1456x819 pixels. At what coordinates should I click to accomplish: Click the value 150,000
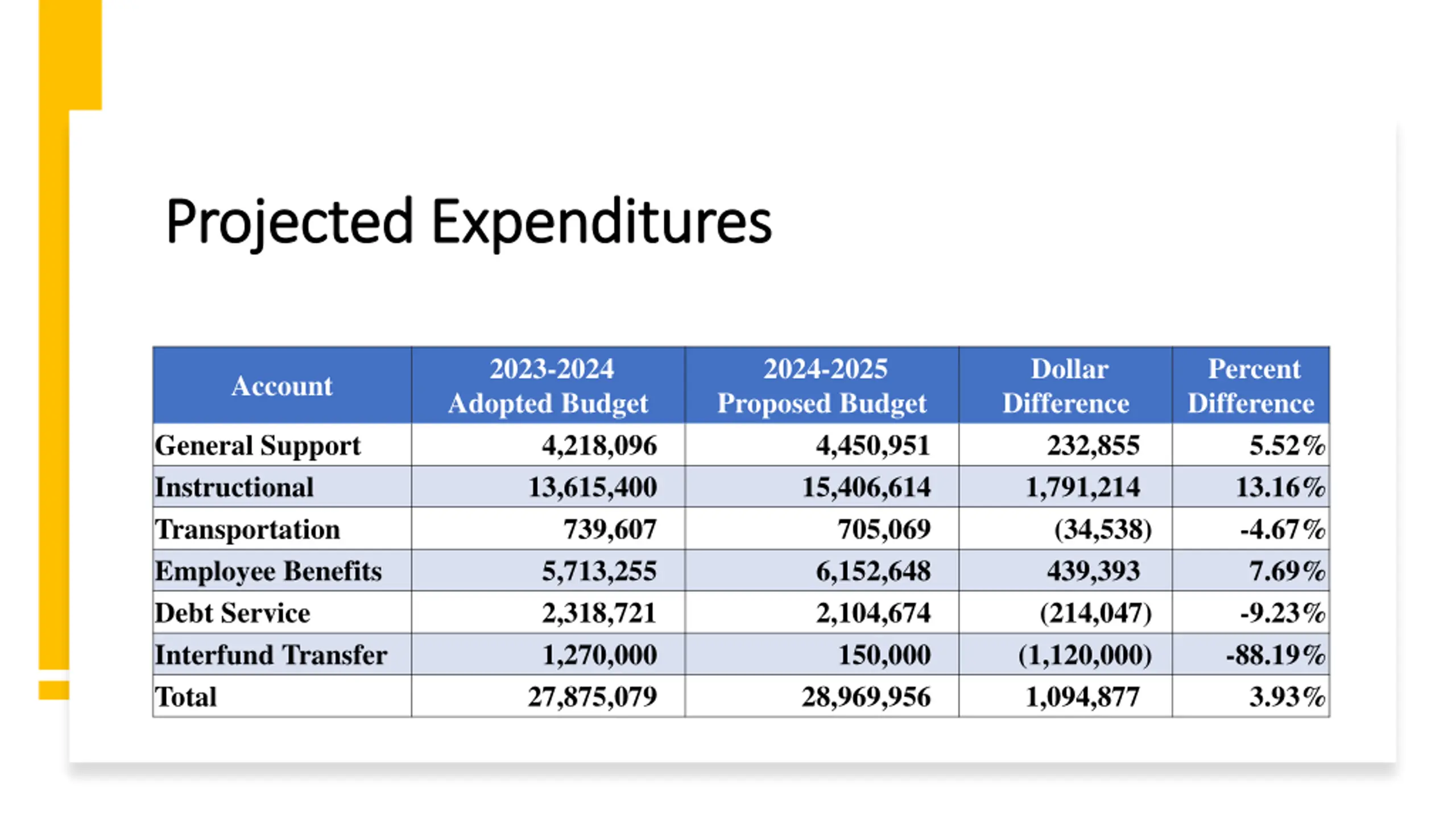[884, 655]
